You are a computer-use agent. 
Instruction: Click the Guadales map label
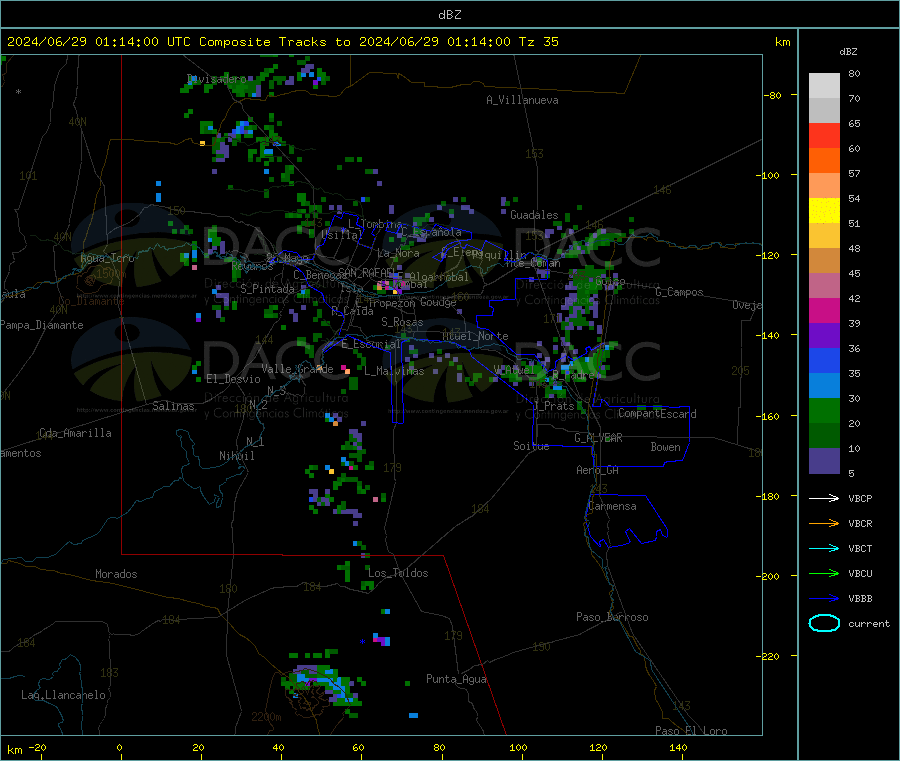click(534, 215)
